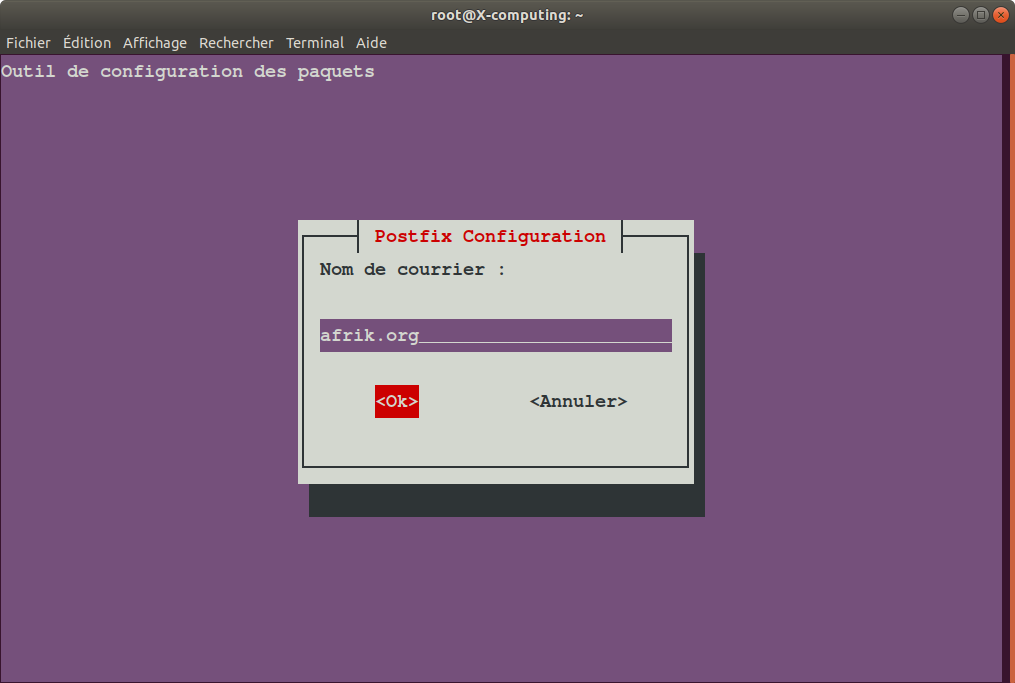Open the Terminal menu
The height and width of the screenshot is (683, 1015).
pyautogui.click(x=315, y=43)
